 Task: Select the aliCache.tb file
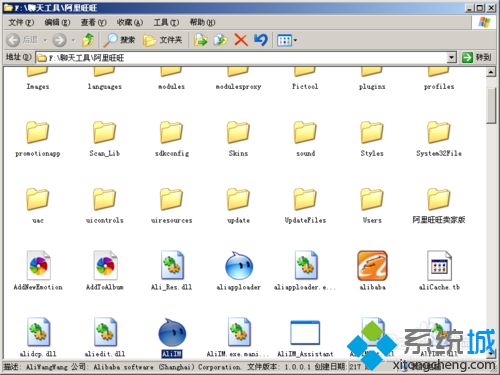point(439,271)
